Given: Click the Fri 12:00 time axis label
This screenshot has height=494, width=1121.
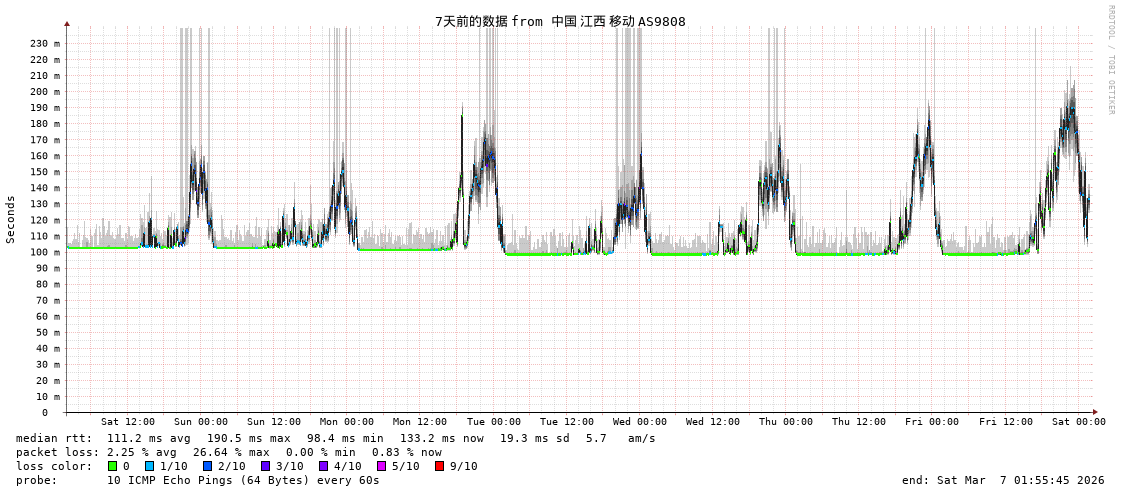Looking at the screenshot, I should point(1005,422).
